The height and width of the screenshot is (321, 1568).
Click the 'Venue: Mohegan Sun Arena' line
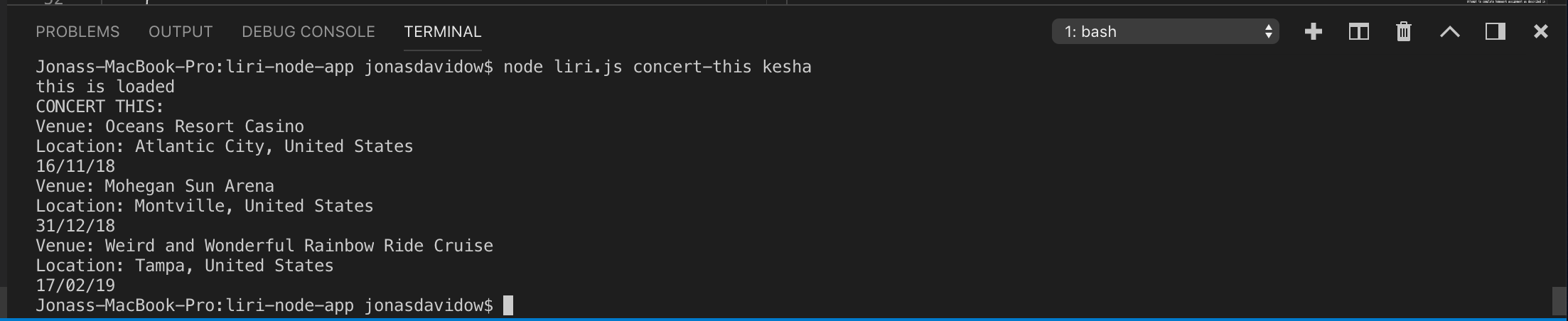coord(155,186)
